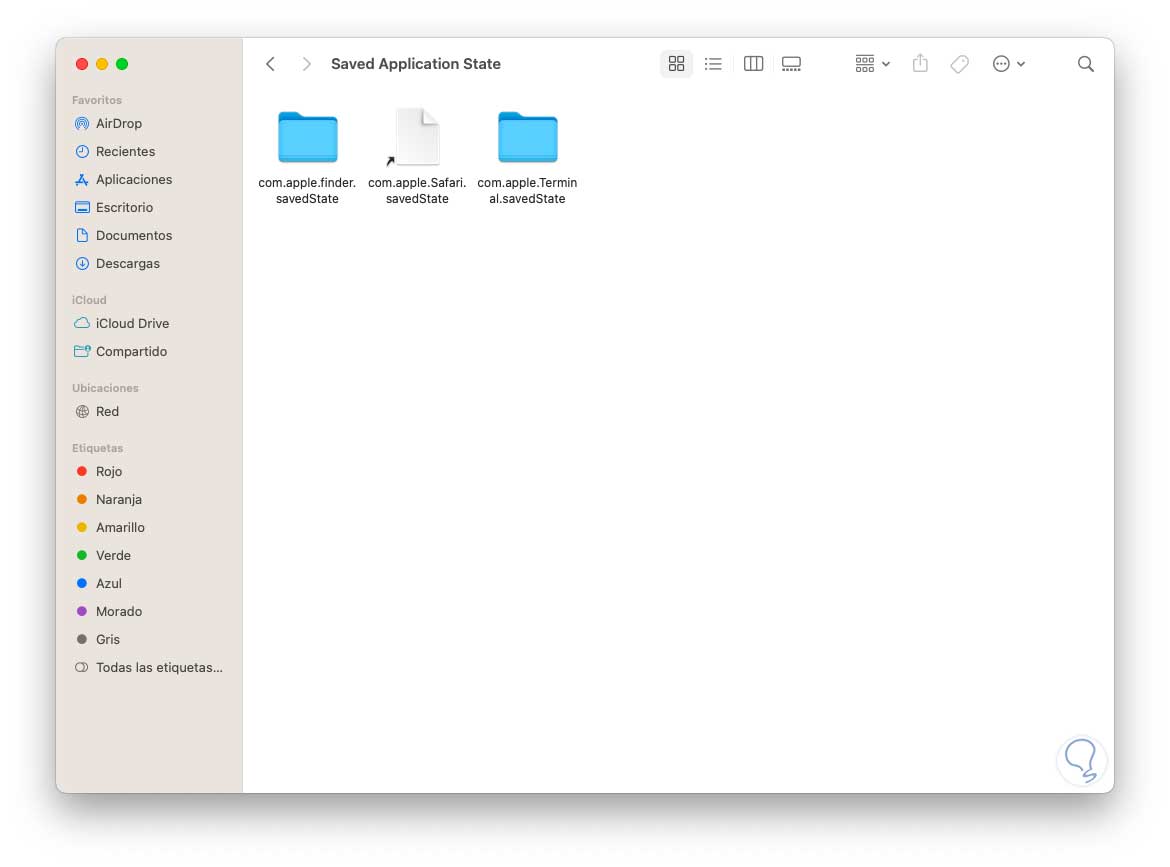1170x867 pixels.
Task: Go back with the left chevron
Action: click(x=270, y=64)
